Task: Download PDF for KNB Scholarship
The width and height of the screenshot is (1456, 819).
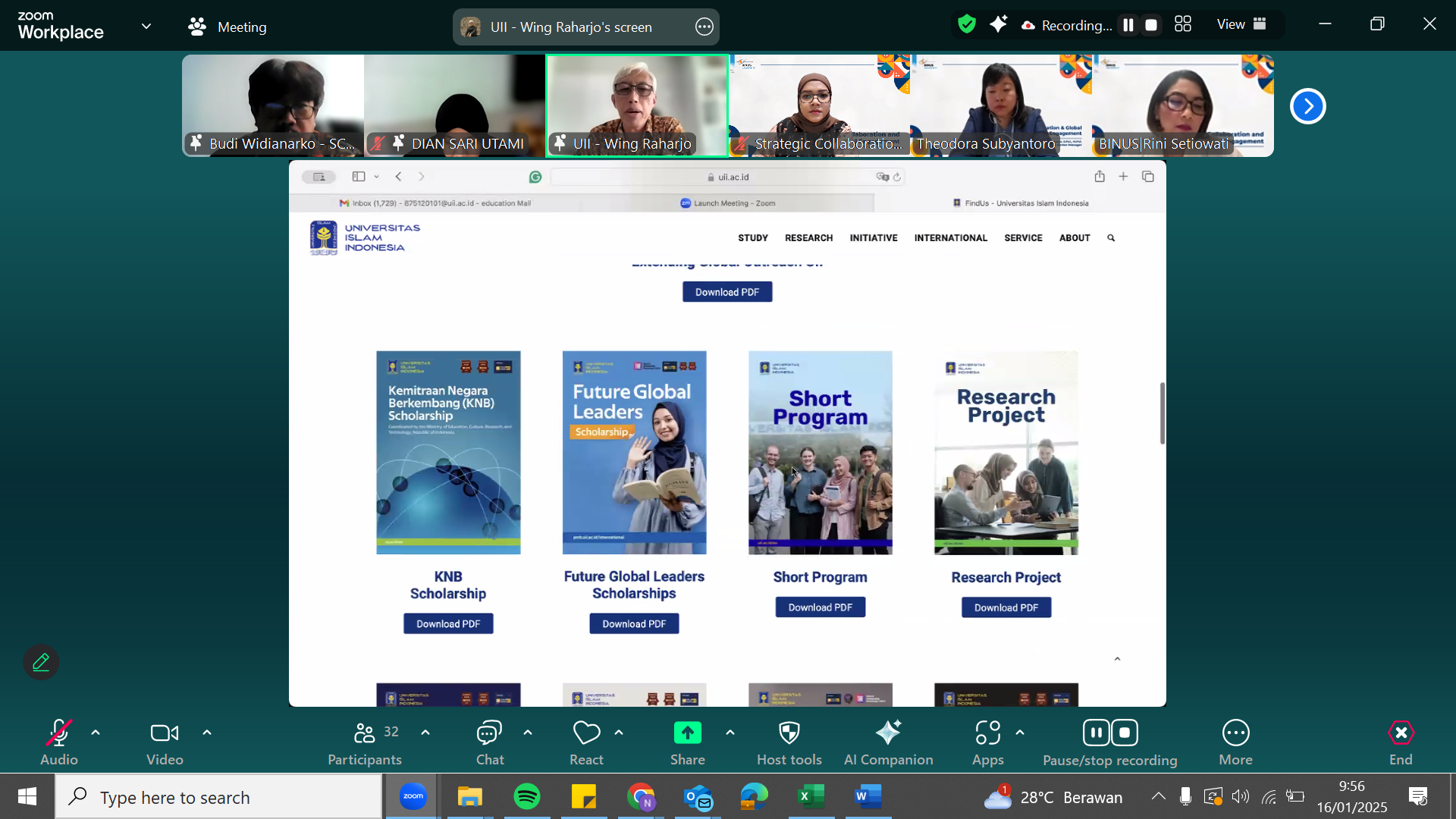Action: click(448, 624)
